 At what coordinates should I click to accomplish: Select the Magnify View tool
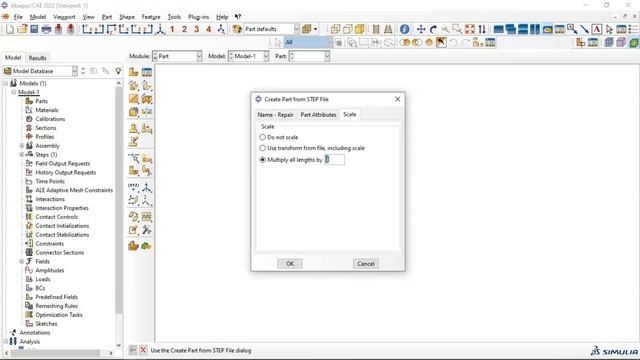point(445,29)
